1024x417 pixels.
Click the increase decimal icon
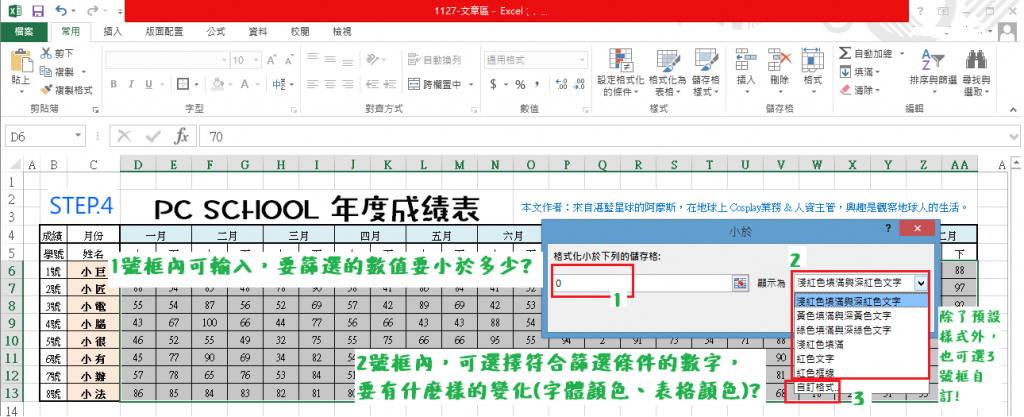coord(560,84)
